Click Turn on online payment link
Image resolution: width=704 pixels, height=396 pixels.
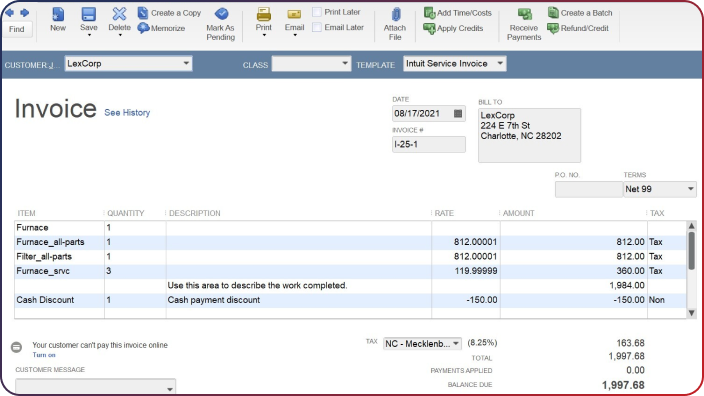coord(44,355)
